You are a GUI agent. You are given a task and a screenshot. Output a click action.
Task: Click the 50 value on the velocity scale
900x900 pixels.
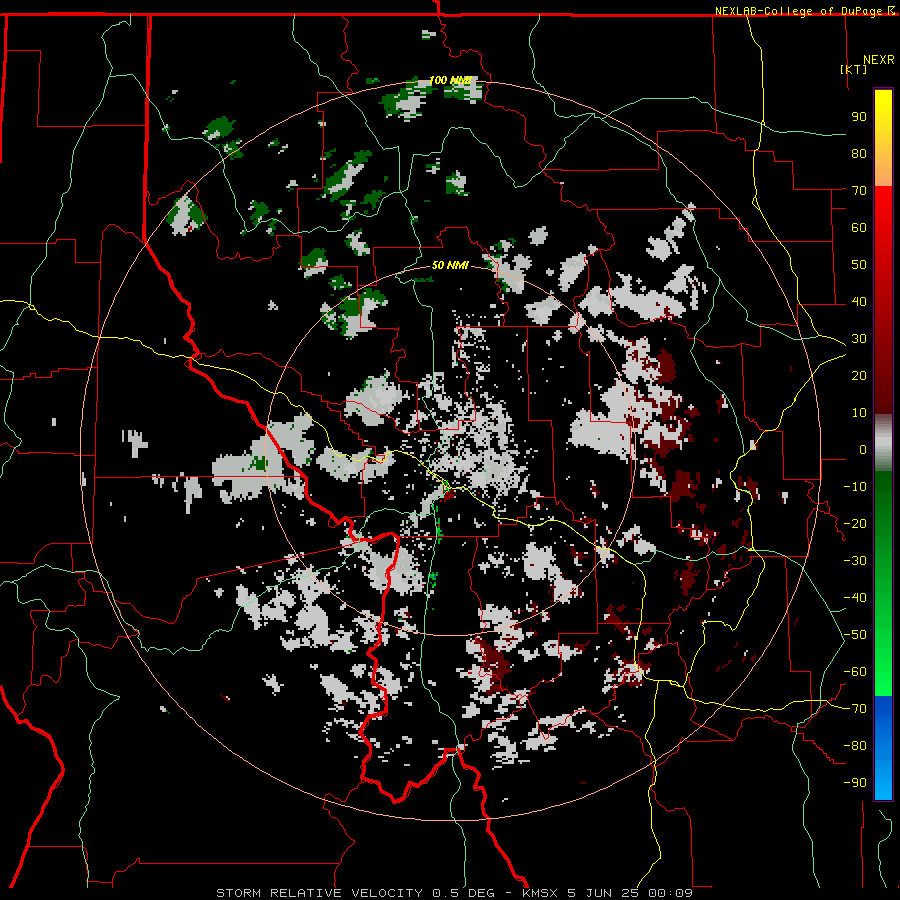click(x=859, y=265)
